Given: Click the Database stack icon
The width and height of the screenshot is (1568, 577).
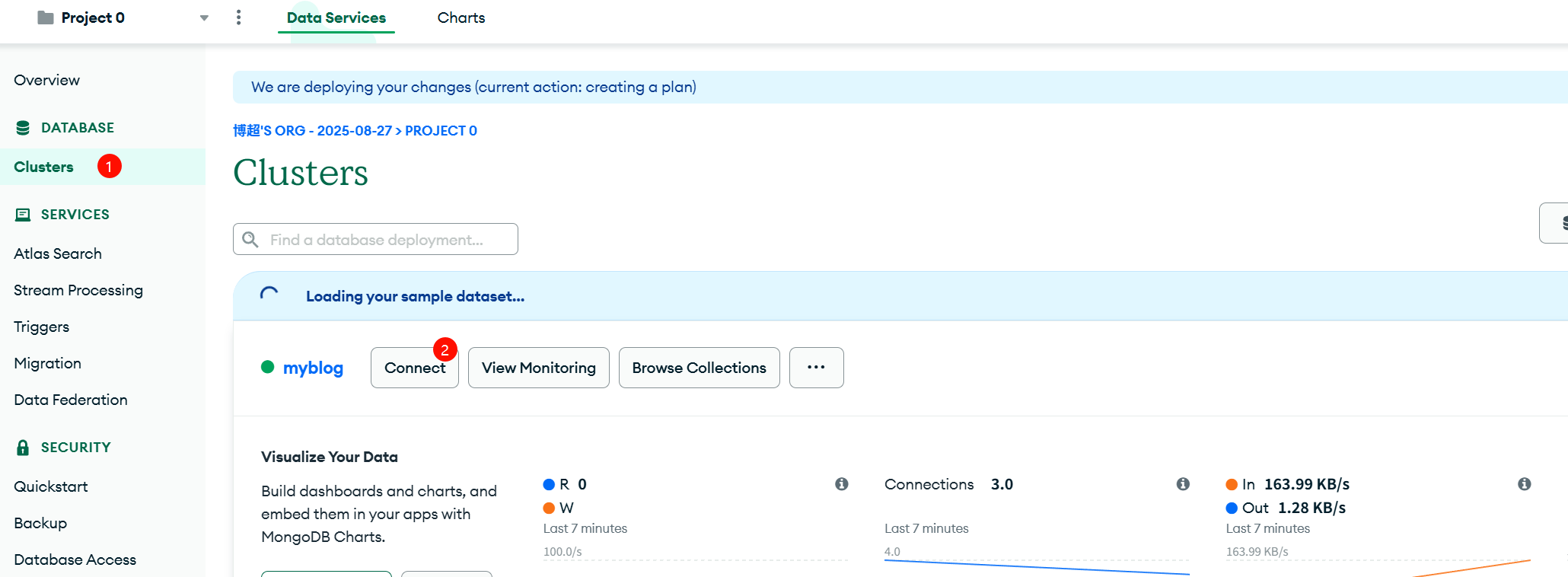Looking at the screenshot, I should coord(23,128).
